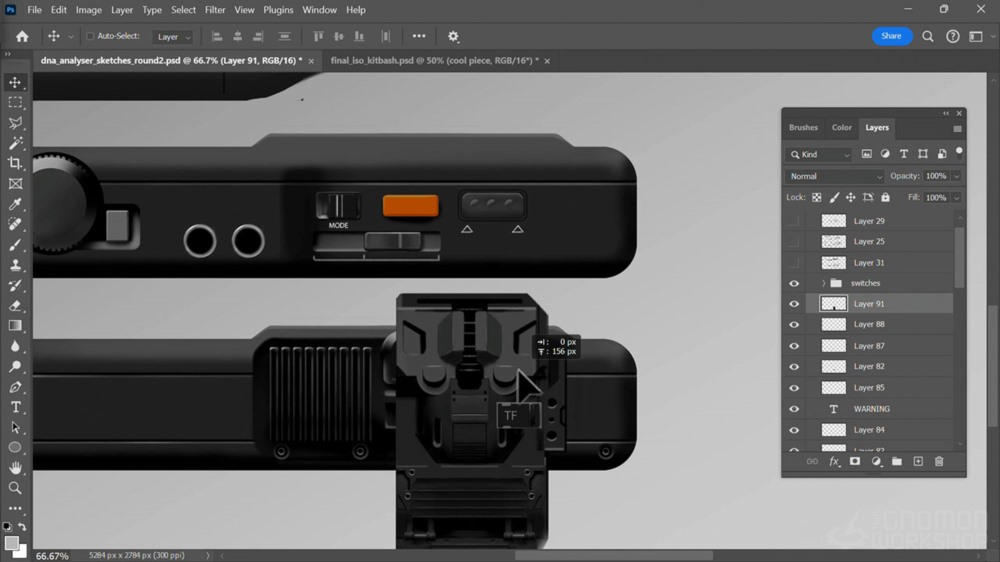Select the Gradient tool
Image resolution: width=1000 pixels, height=562 pixels.
pyautogui.click(x=15, y=326)
